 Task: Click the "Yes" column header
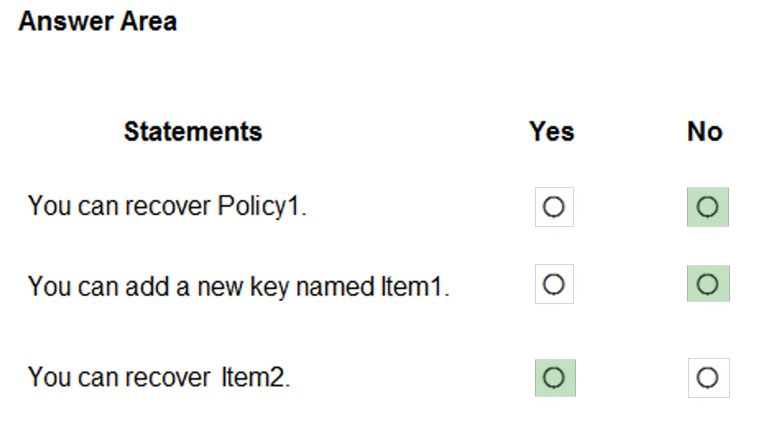click(552, 131)
